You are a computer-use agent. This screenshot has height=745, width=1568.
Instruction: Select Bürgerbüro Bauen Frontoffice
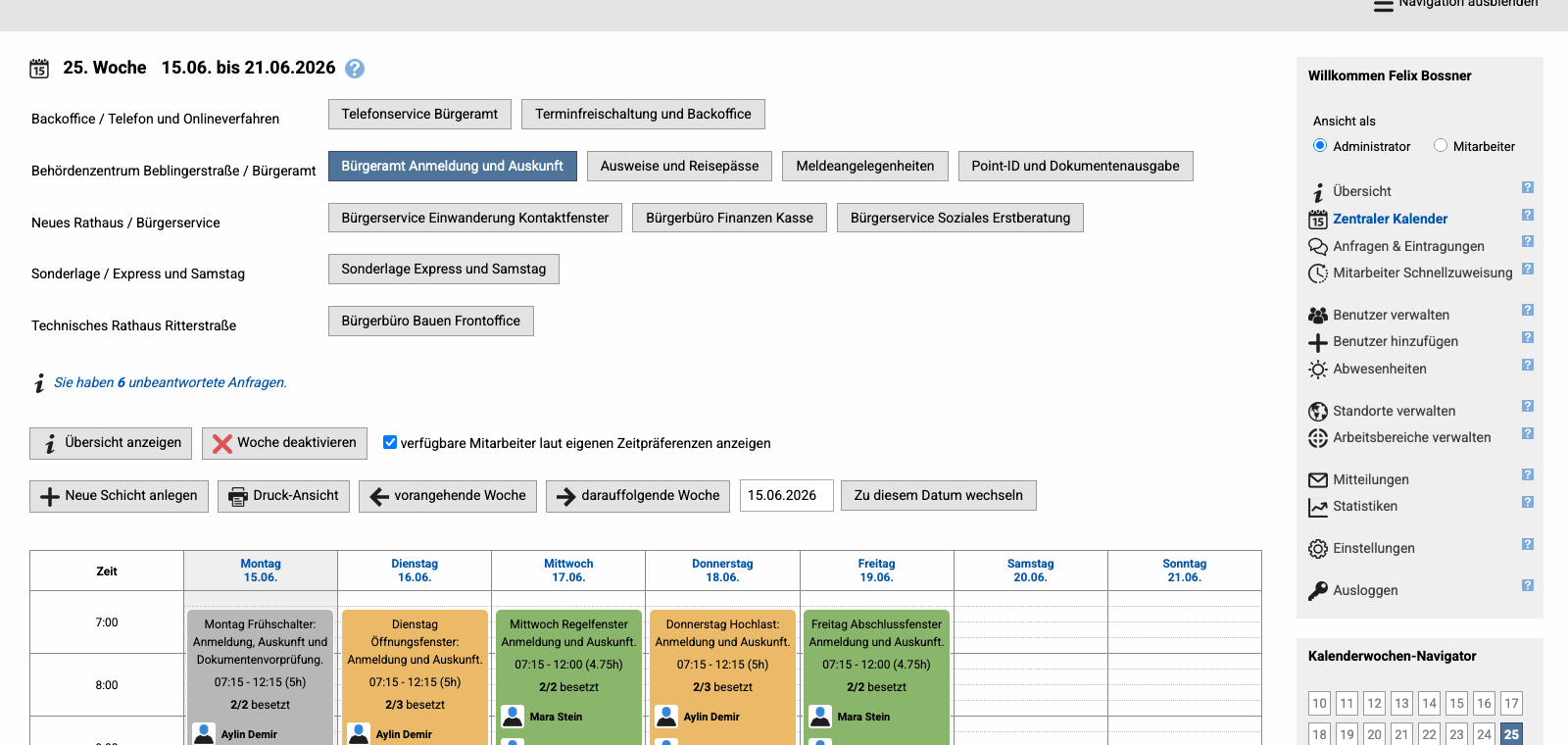point(431,321)
